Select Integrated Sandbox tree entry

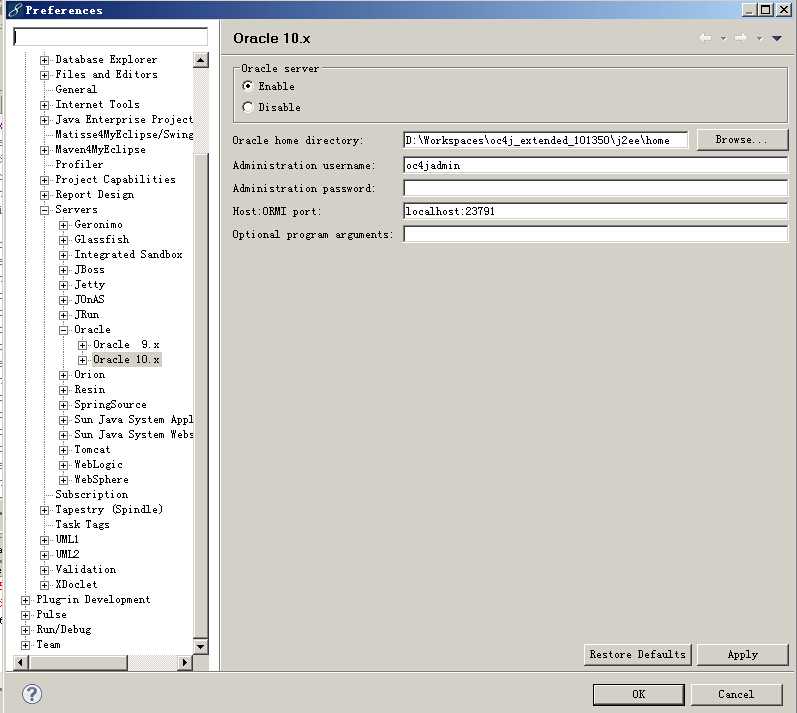(128, 254)
